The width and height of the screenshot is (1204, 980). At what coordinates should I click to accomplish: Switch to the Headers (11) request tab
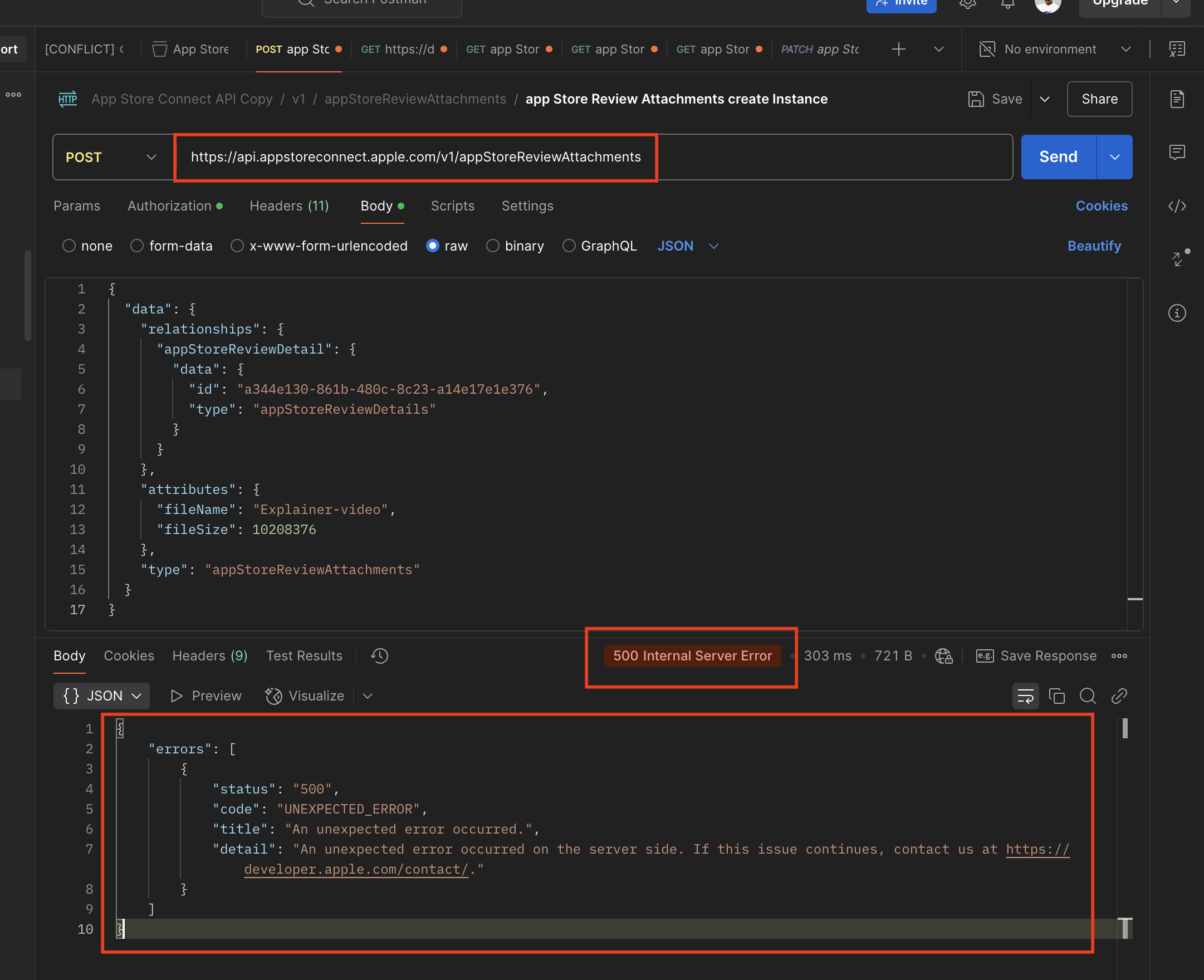tap(289, 206)
